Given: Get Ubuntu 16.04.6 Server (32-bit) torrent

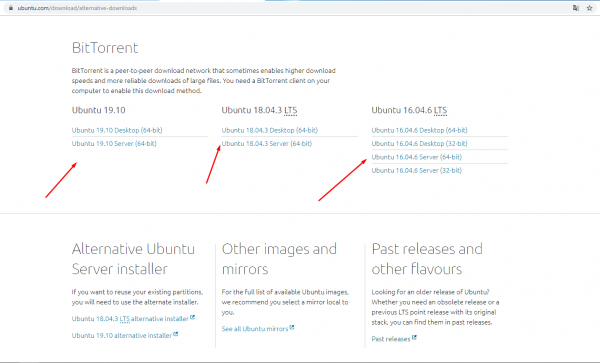Looking at the screenshot, I should click(x=417, y=170).
